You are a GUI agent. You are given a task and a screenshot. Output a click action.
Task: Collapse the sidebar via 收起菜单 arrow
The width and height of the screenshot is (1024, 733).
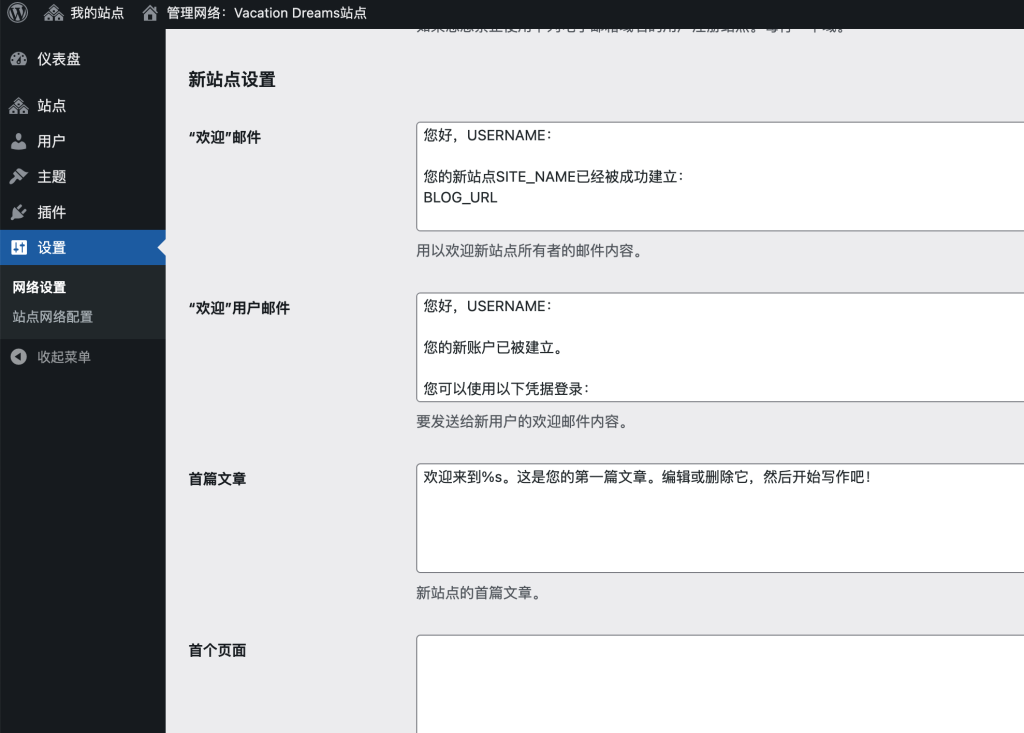[19, 357]
